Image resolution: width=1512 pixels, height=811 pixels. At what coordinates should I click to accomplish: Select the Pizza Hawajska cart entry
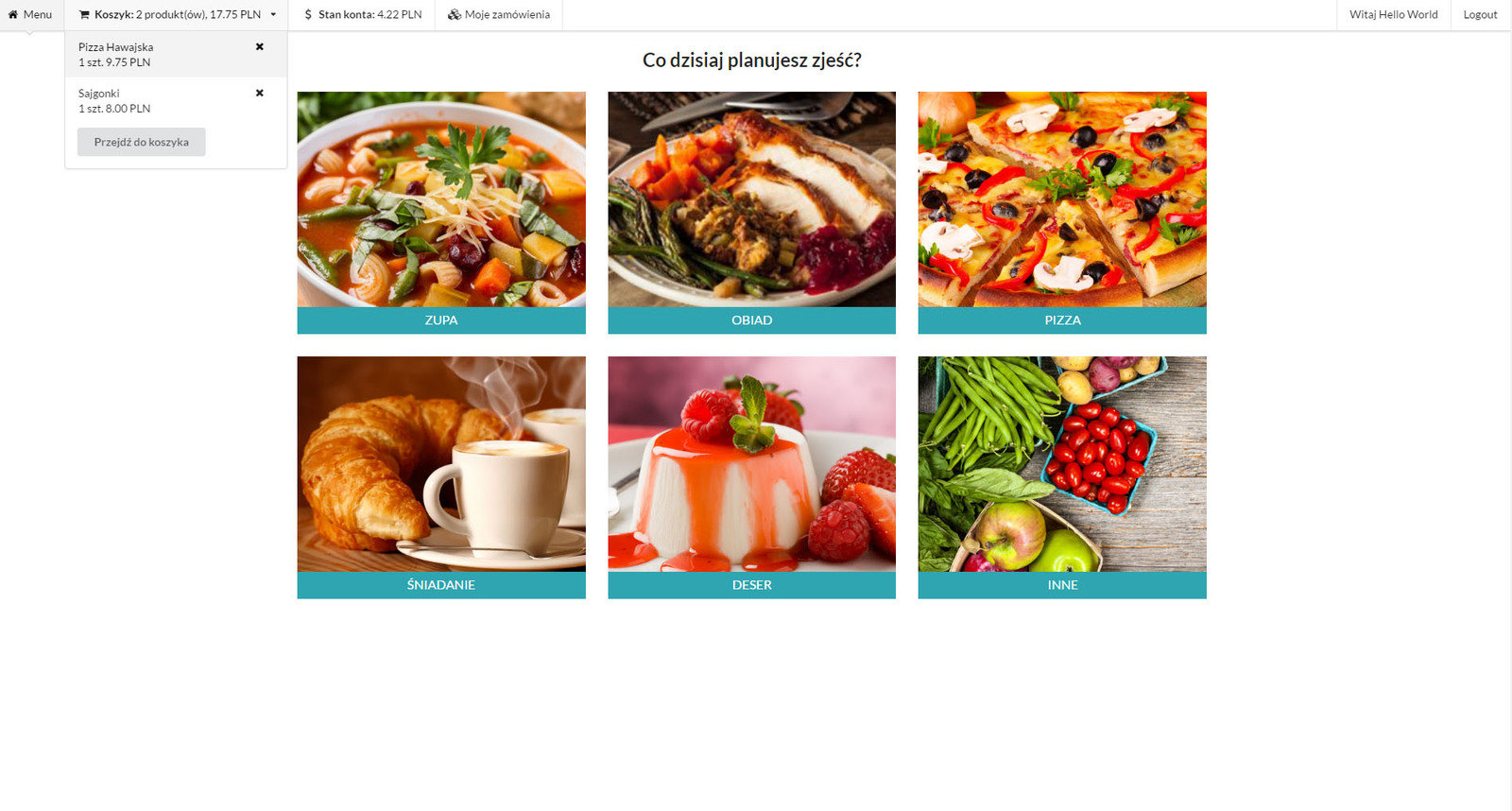pos(176,54)
